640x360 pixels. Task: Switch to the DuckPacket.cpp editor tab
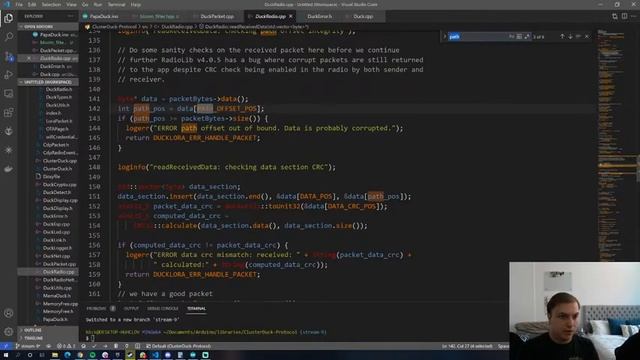click(217, 16)
